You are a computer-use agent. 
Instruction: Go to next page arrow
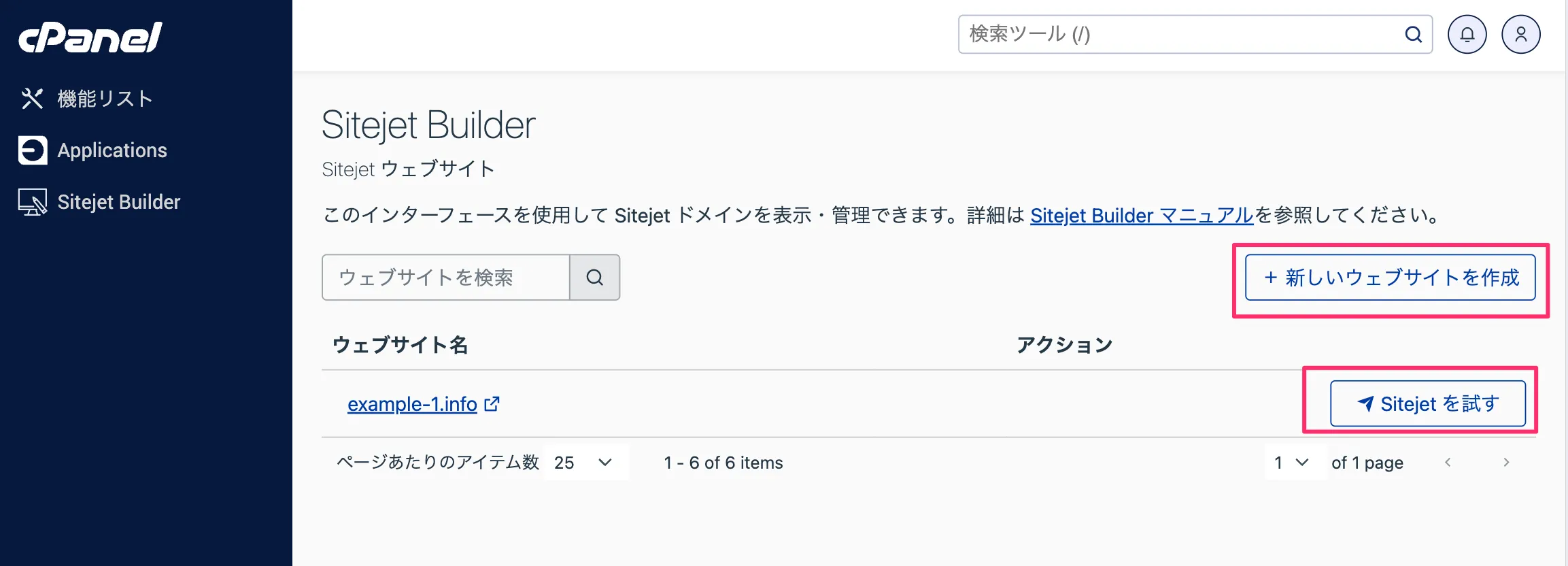pyautogui.click(x=1506, y=463)
